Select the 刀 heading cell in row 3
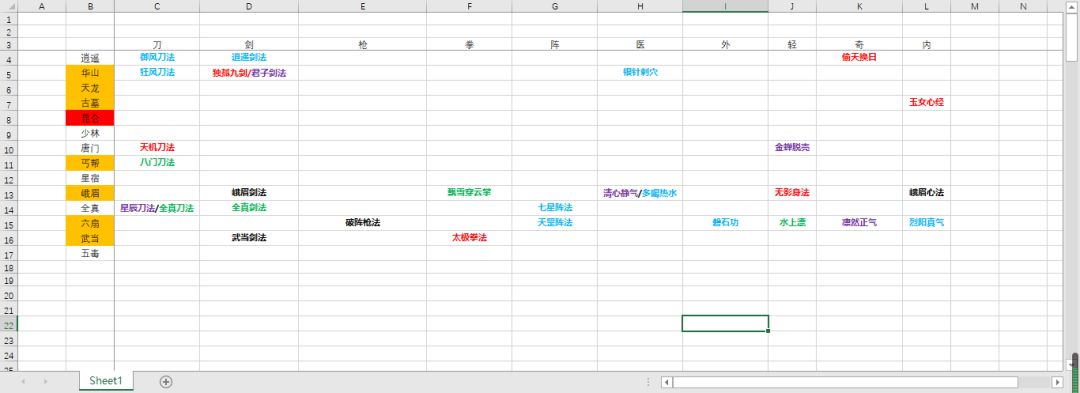 coord(157,44)
